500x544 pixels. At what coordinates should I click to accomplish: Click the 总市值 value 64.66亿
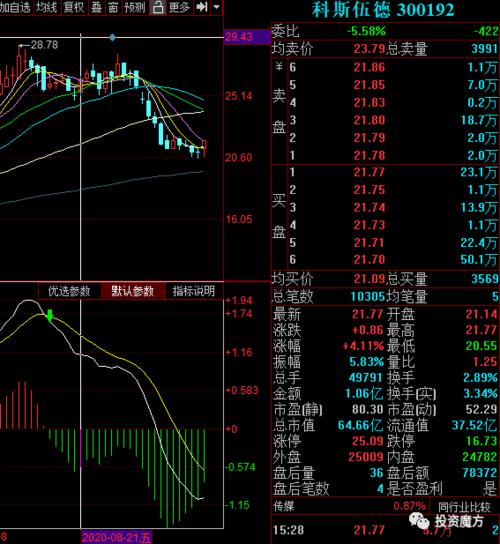[361, 425]
